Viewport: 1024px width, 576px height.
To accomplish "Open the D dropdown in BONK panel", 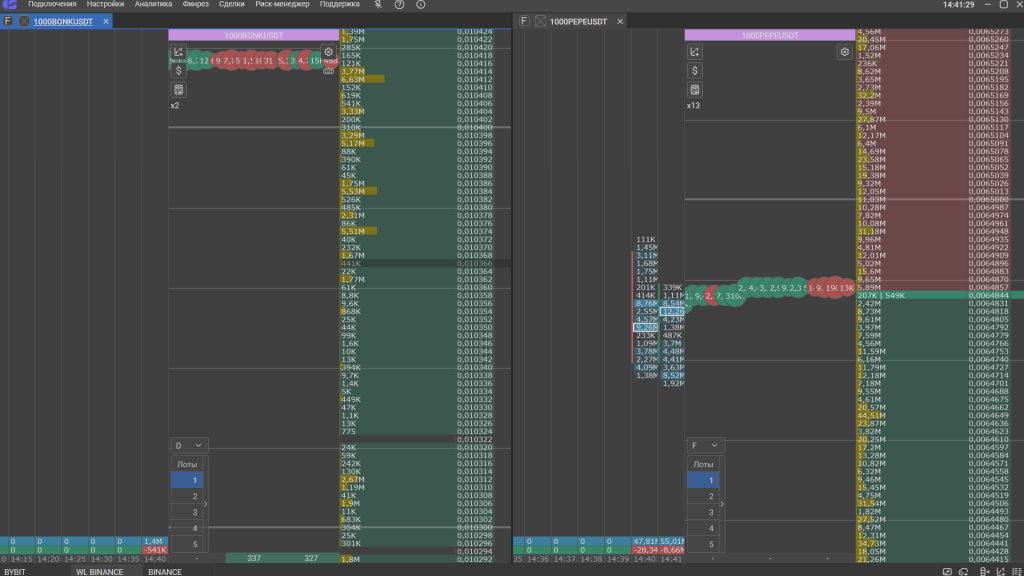I will pos(189,445).
